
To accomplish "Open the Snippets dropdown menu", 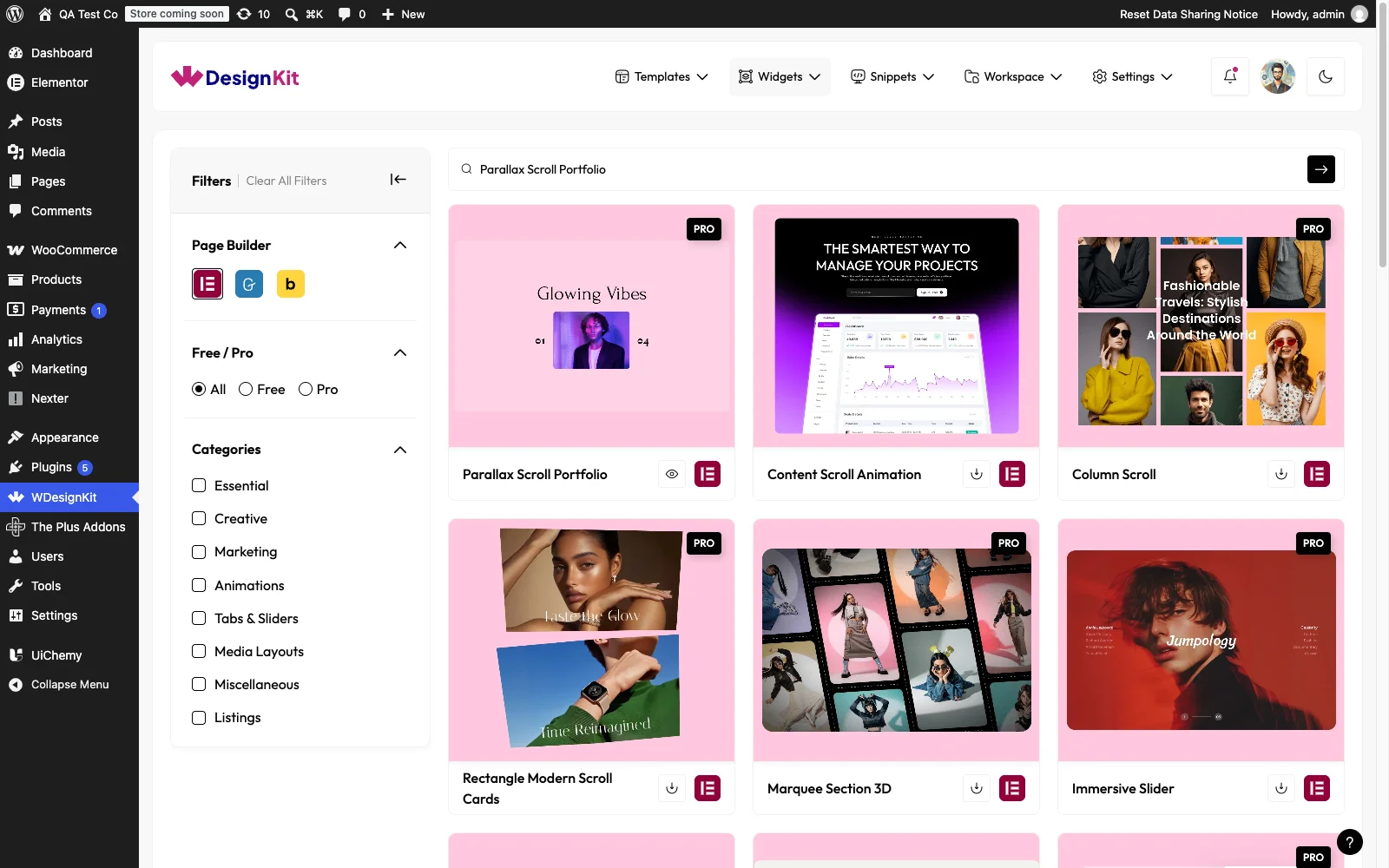I will [x=892, y=76].
